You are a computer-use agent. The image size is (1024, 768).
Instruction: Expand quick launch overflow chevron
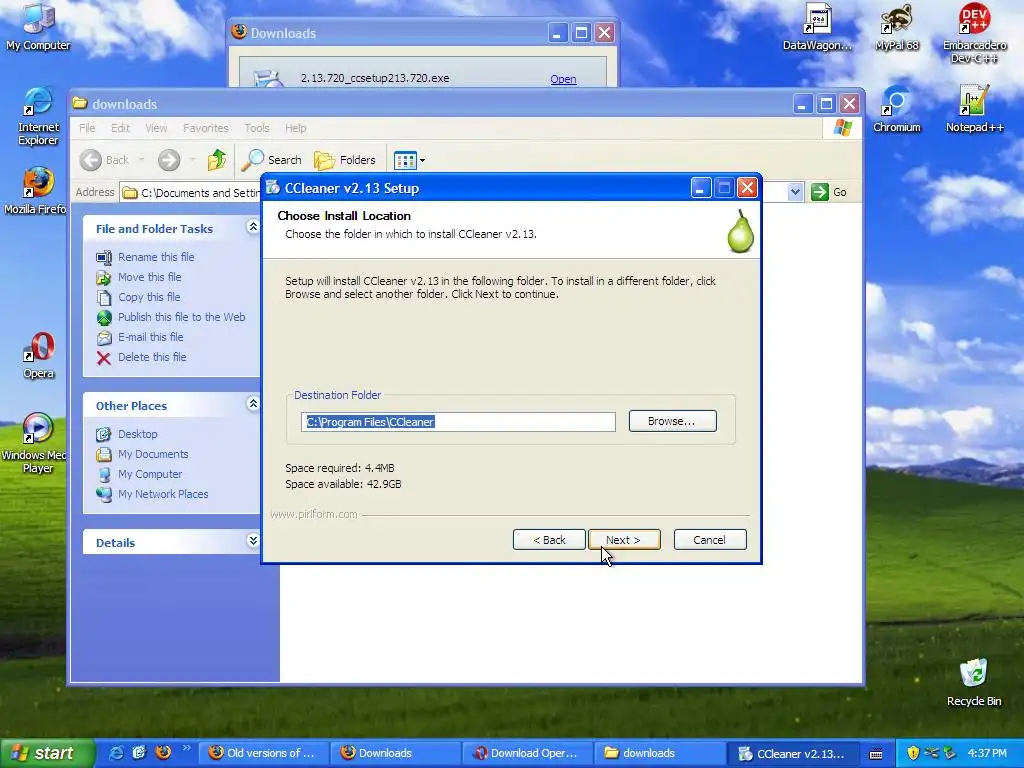[186, 748]
